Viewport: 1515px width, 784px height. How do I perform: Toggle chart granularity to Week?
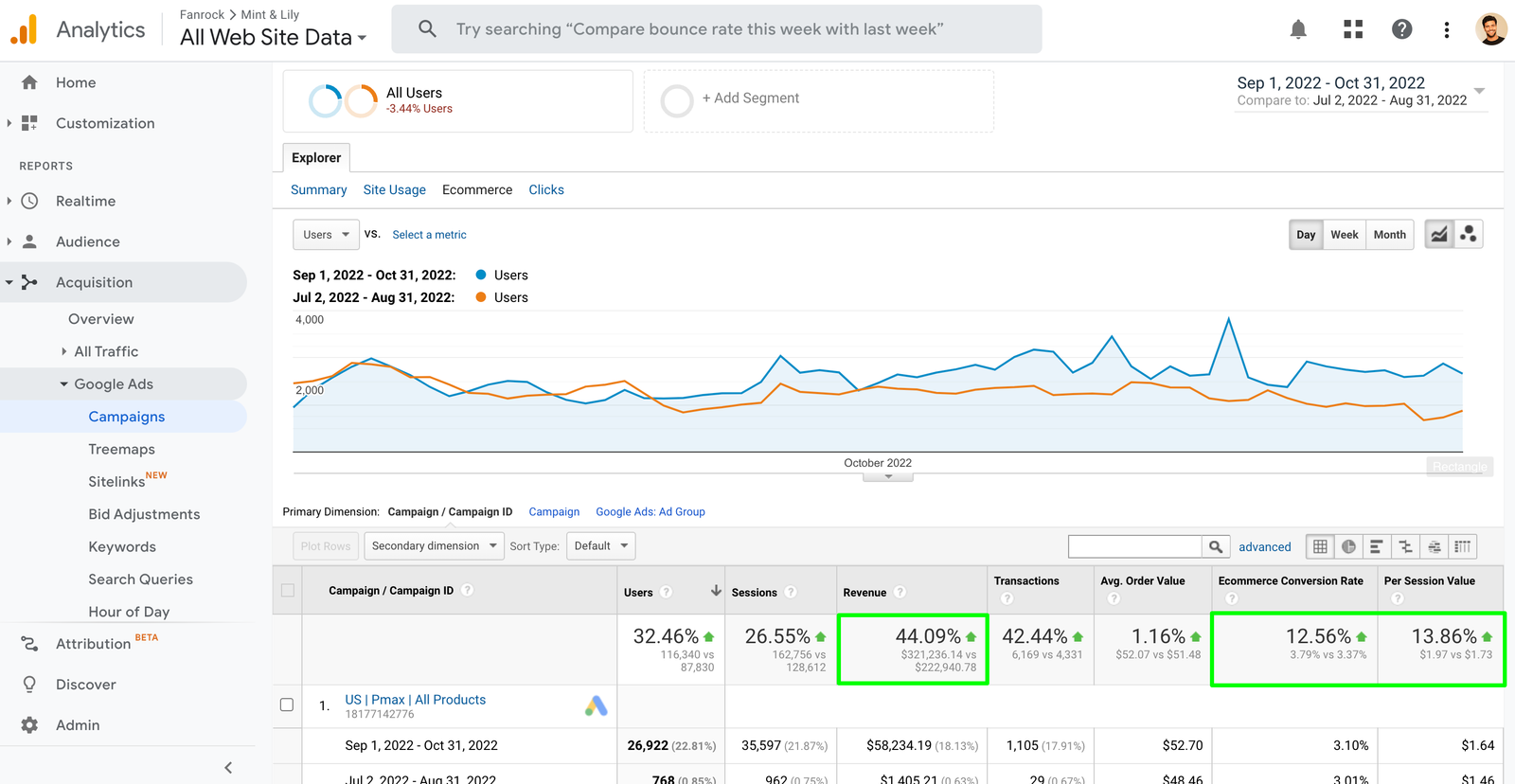[x=1344, y=235]
